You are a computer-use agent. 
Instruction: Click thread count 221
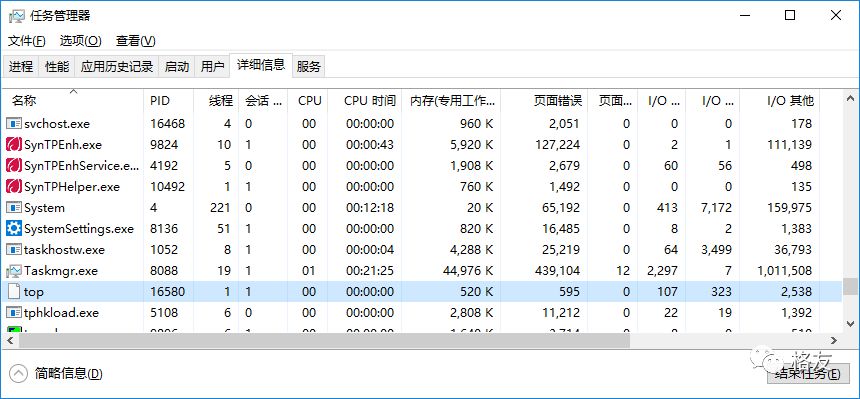point(220,208)
